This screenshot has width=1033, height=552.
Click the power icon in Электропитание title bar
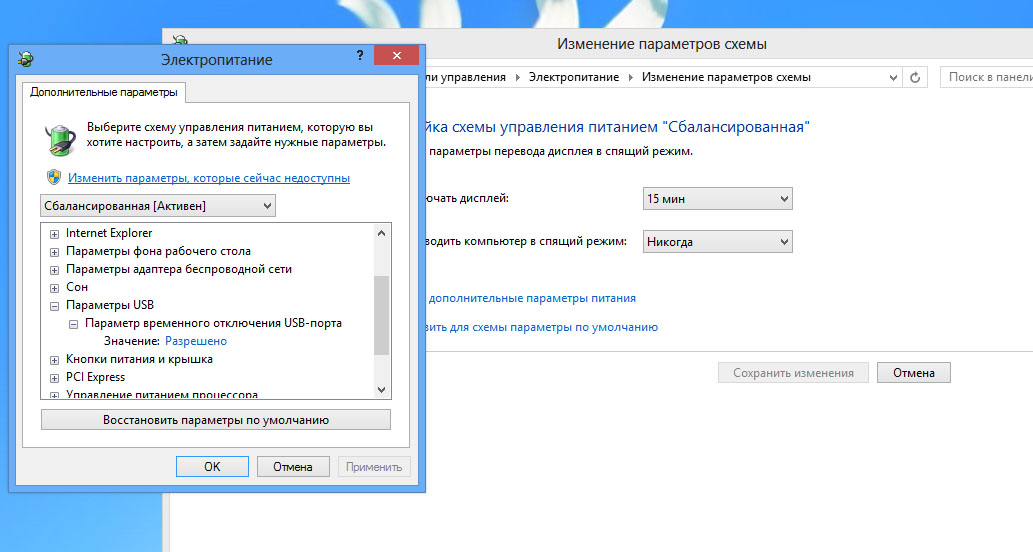pos(25,59)
